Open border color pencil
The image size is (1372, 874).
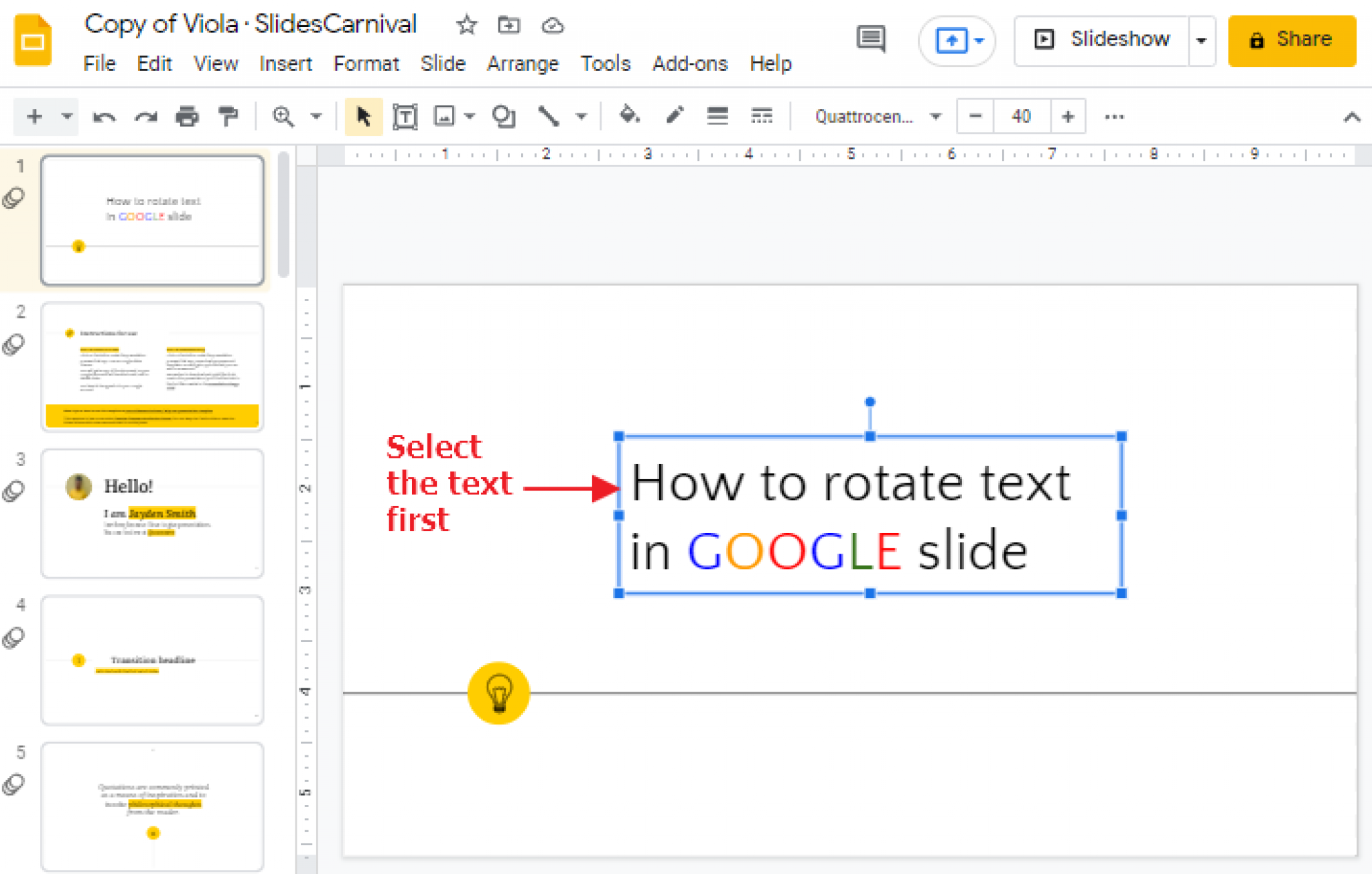(x=675, y=115)
